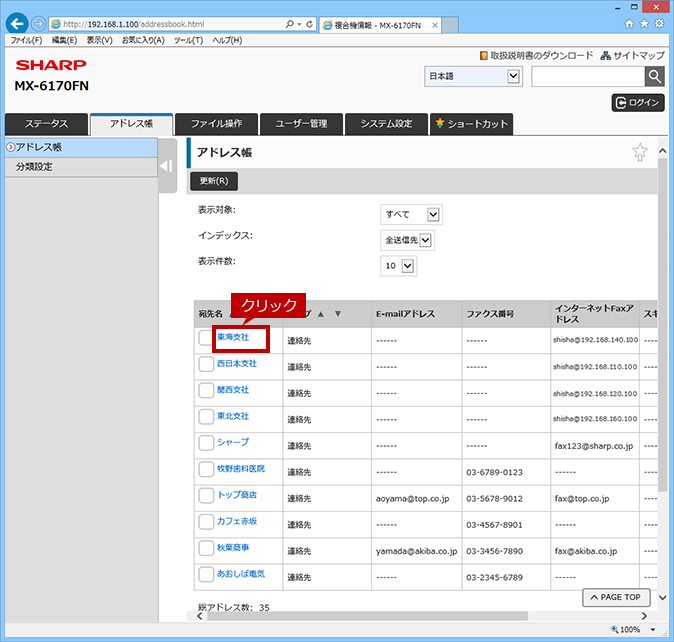Click the vertical scrollbar up arrow
The width and height of the screenshot is (674, 642).
click(662, 151)
